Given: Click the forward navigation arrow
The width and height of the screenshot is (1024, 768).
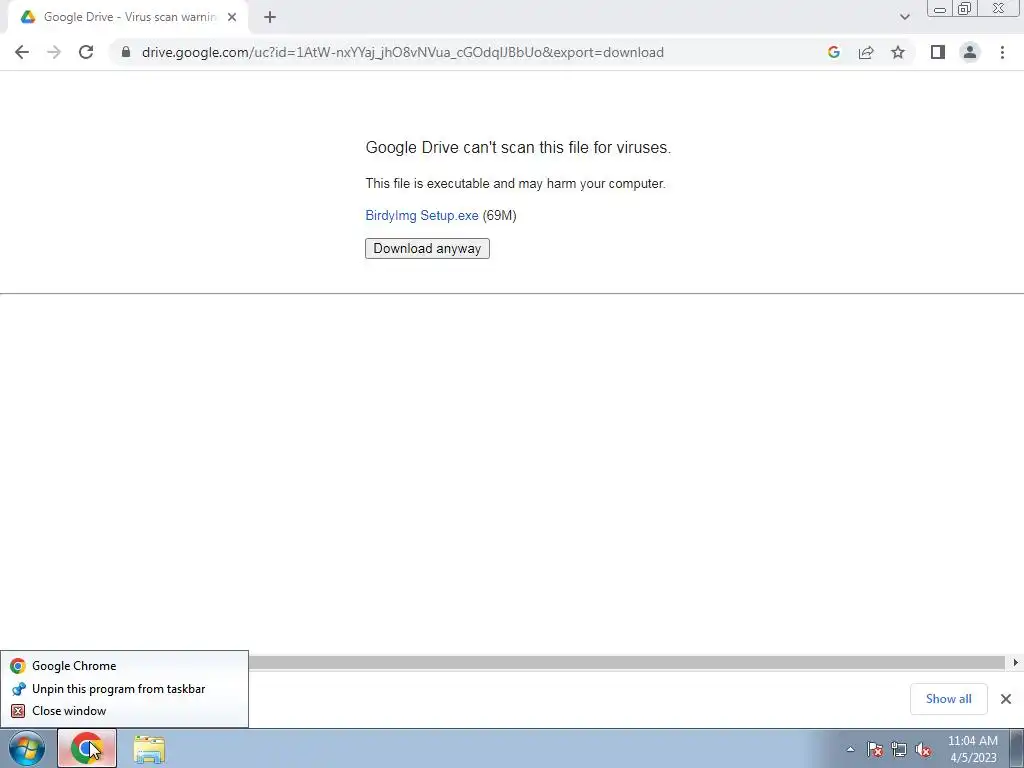Looking at the screenshot, I should (x=54, y=52).
